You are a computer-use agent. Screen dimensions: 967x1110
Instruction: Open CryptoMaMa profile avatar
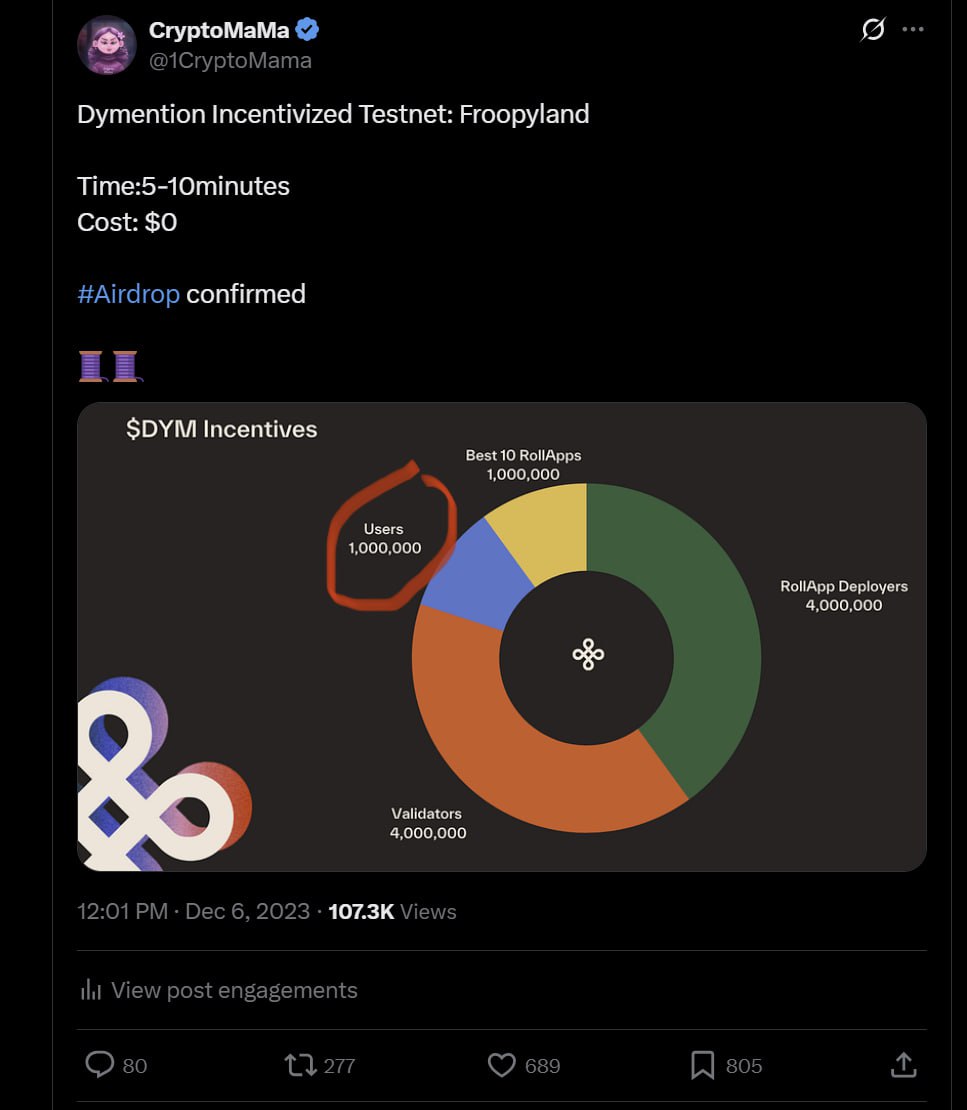[107, 45]
